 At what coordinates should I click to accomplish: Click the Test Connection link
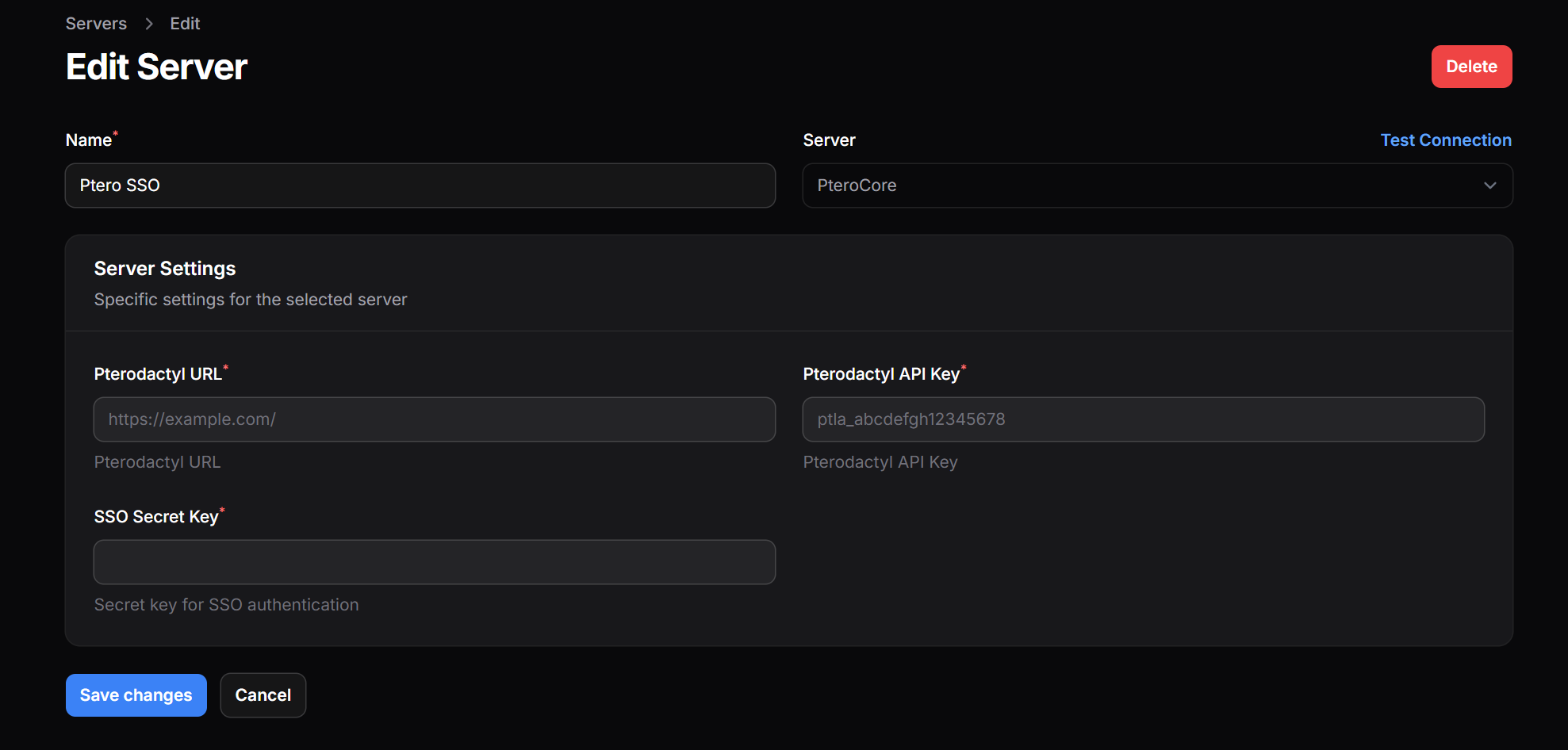click(x=1445, y=140)
